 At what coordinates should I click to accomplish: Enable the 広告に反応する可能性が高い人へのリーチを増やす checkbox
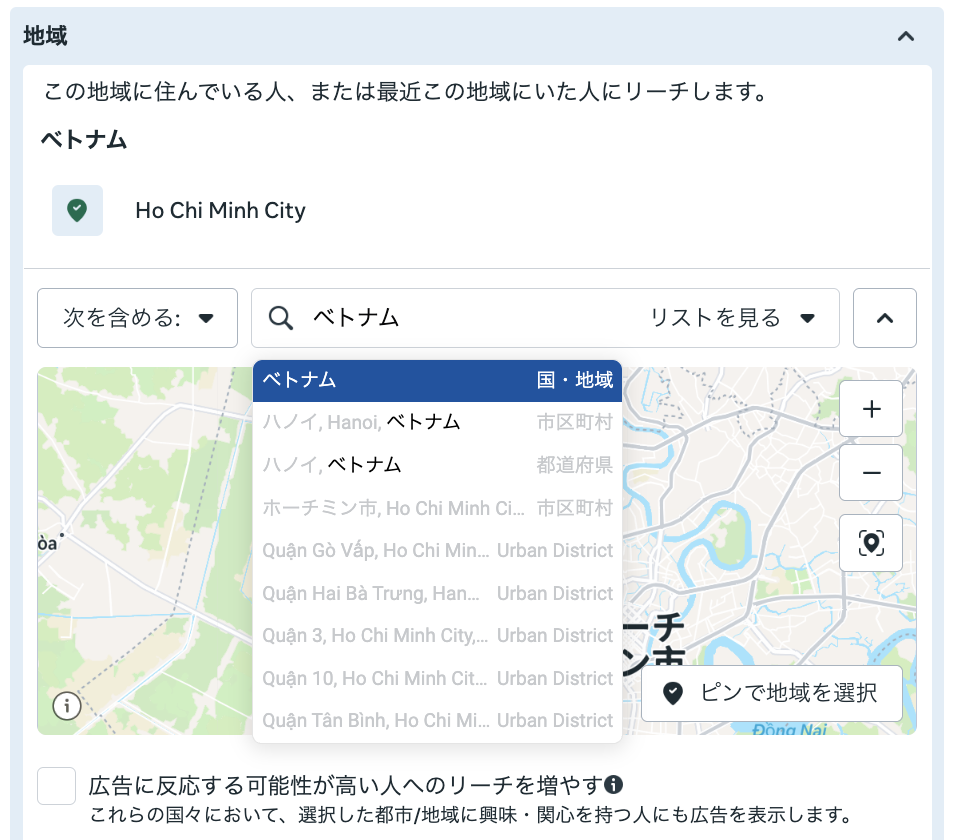click(57, 786)
